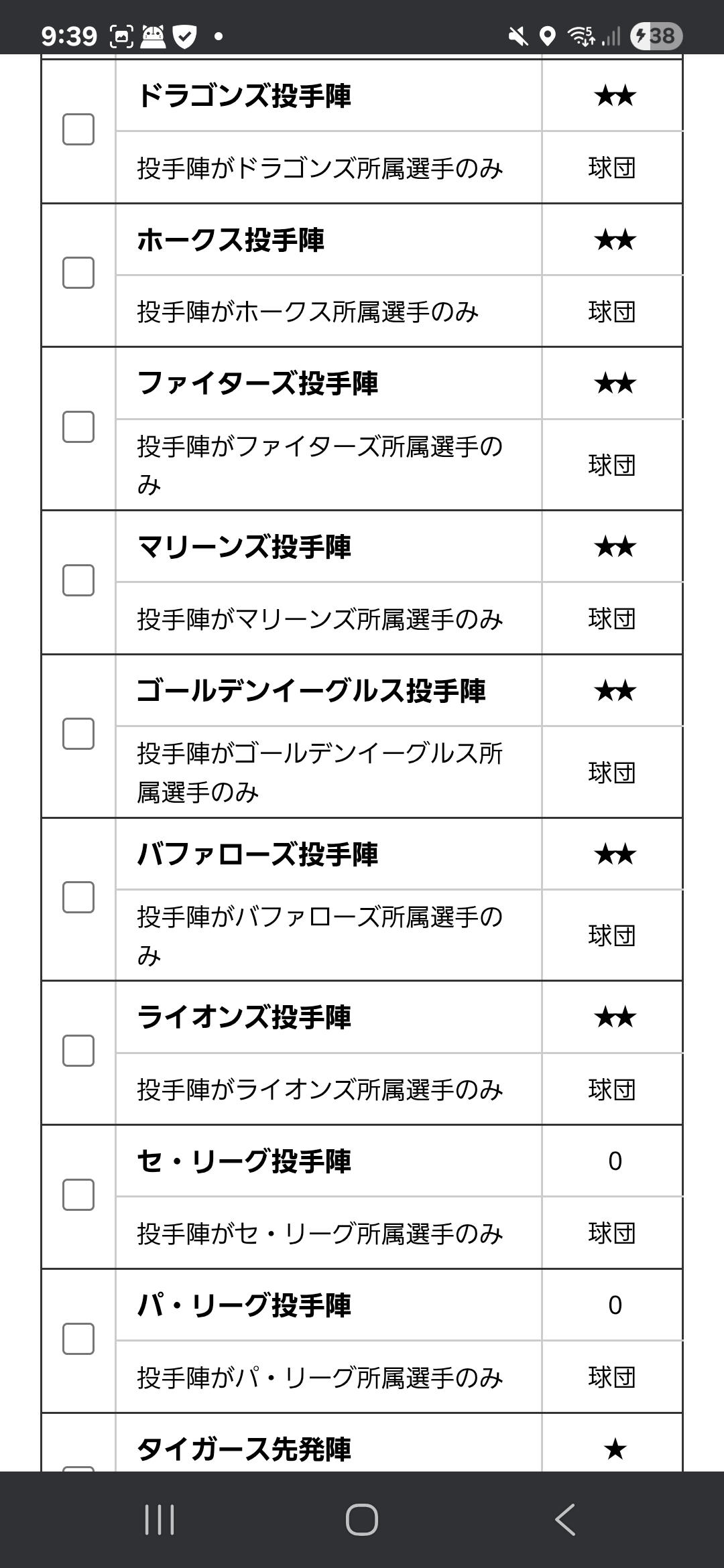Tap the muted sound status icon
Viewport: 724px width, 1568px height.
tap(518, 36)
